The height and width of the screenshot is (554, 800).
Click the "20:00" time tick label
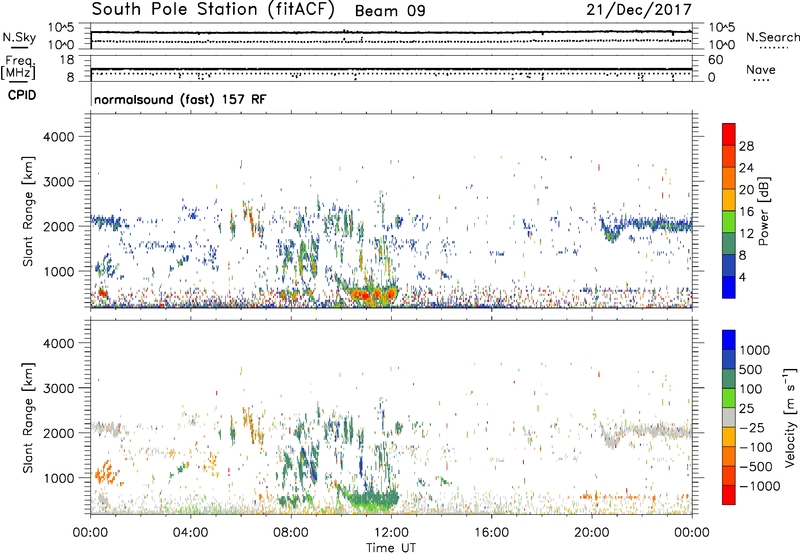pos(592,533)
